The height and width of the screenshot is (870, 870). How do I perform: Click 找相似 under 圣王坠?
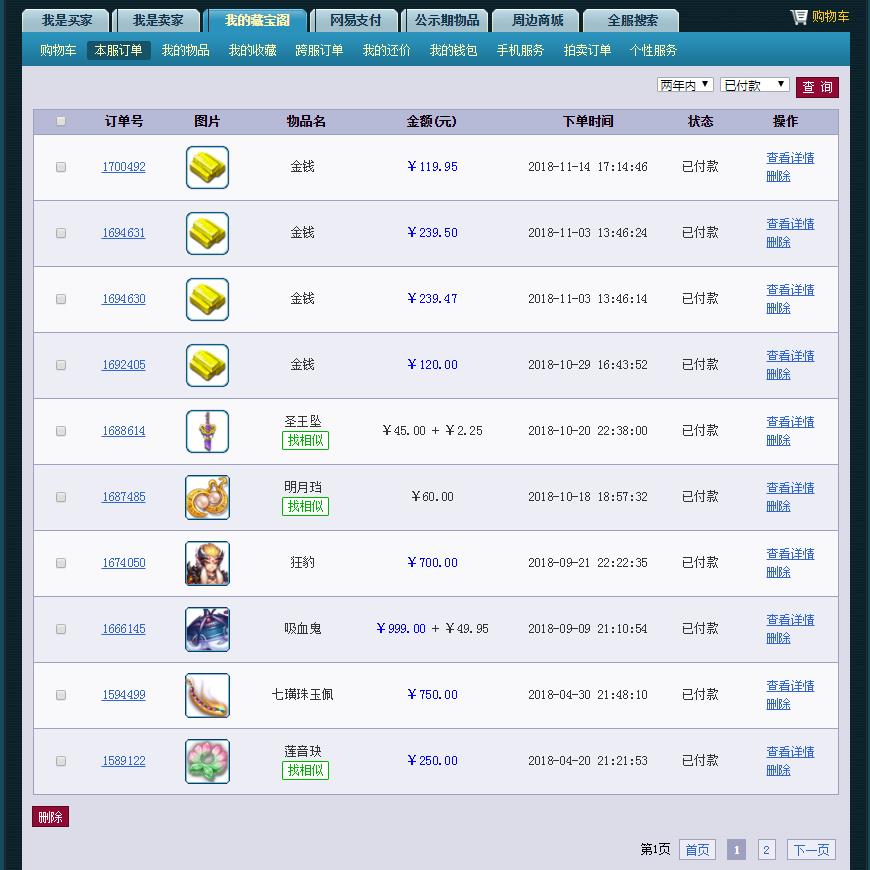click(x=305, y=441)
